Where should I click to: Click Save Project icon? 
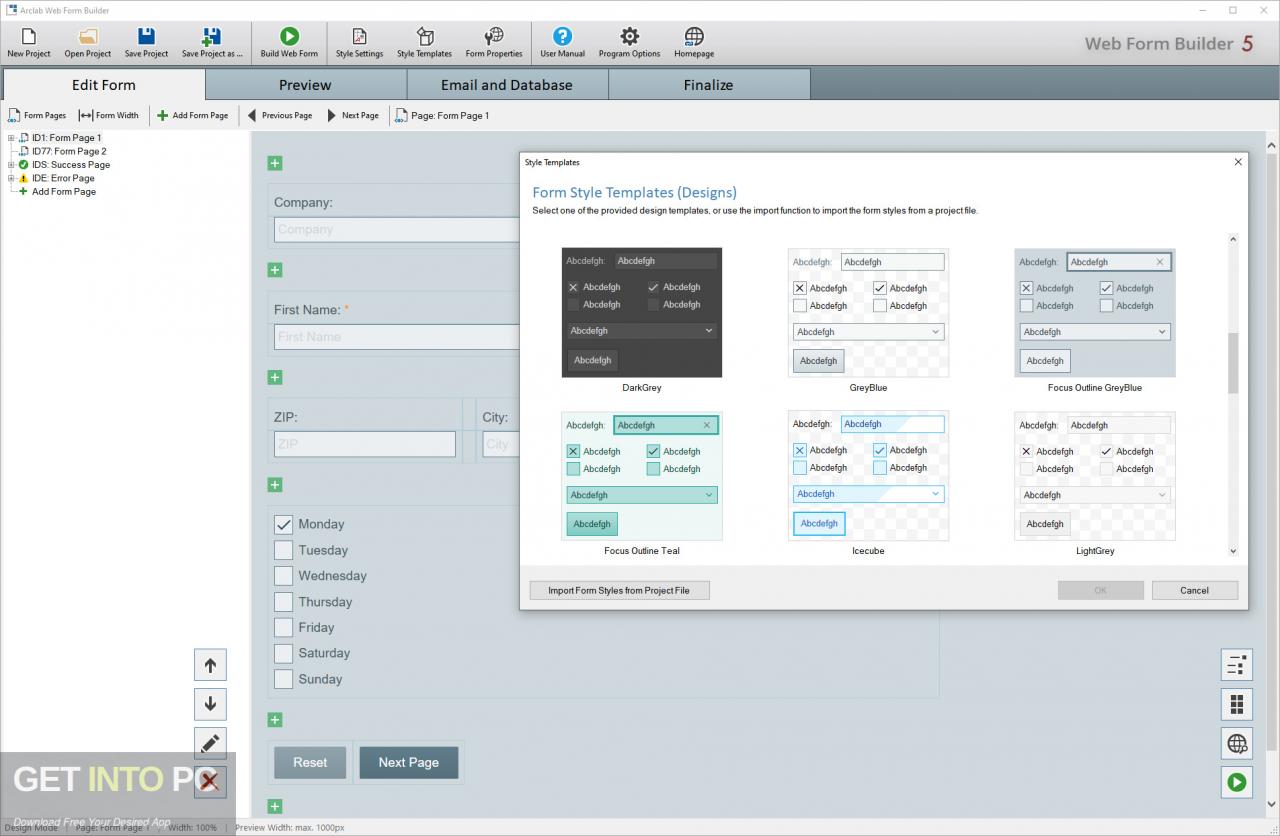click(146, 42)
